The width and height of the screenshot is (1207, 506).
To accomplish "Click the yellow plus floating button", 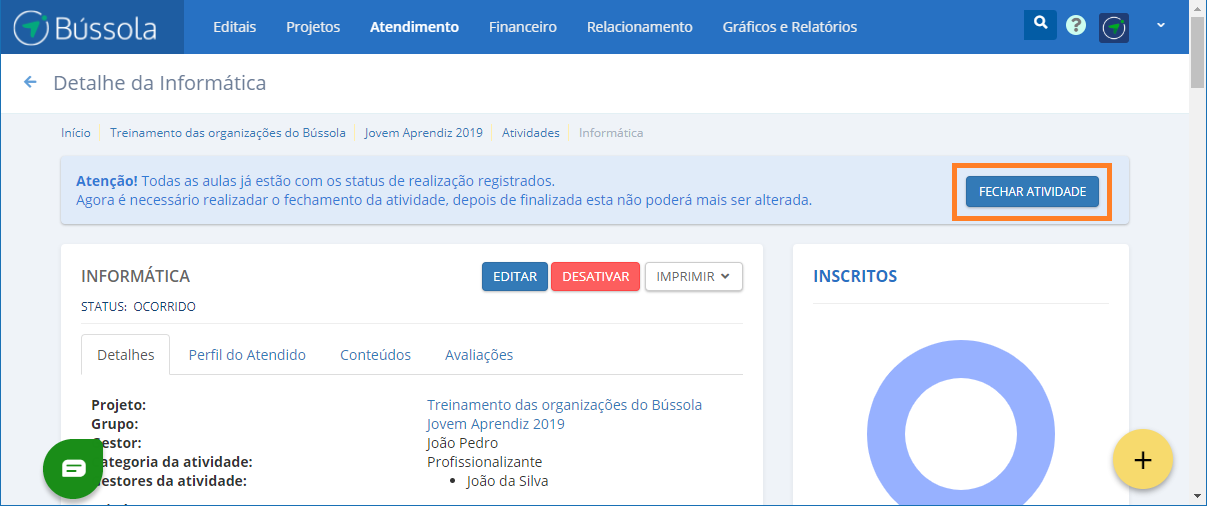I will (x=1142, y=459).
